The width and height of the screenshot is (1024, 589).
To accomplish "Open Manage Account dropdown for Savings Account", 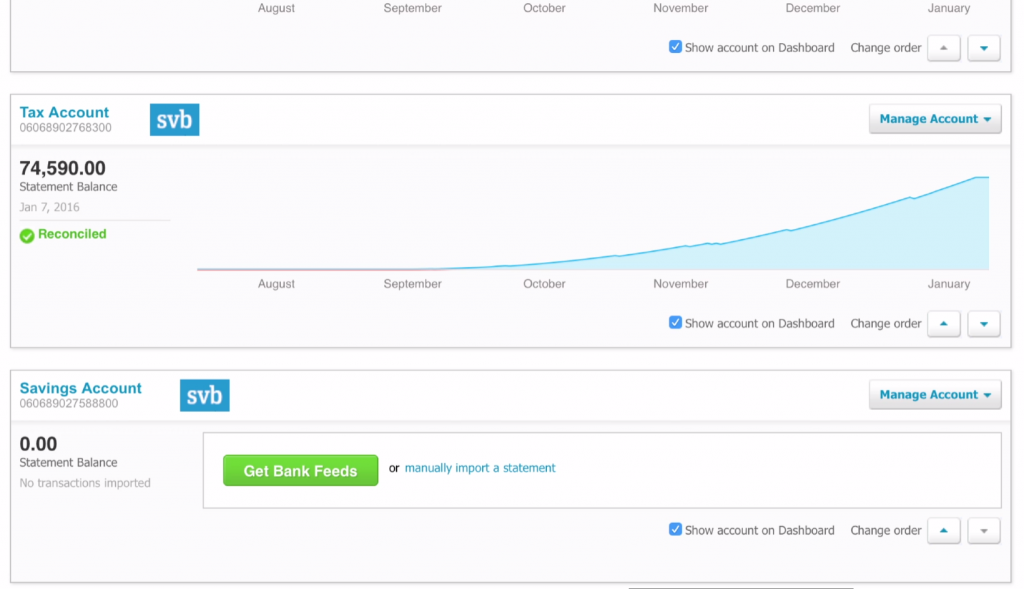I will tap(935, 394).
